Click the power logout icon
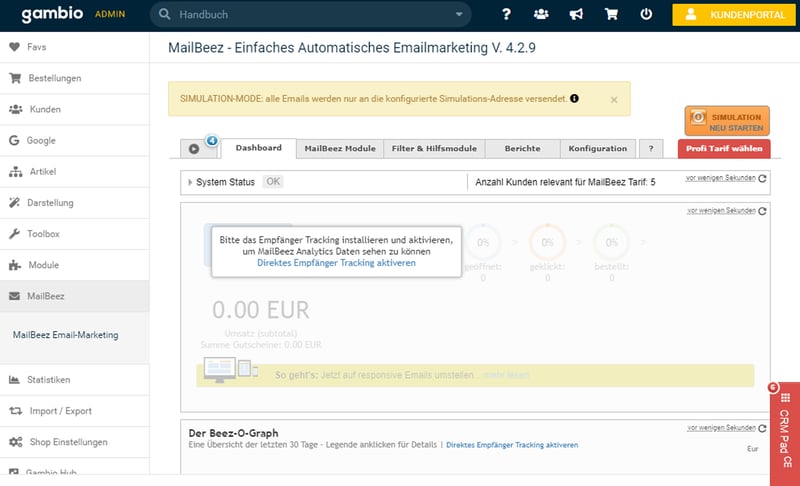 646,15
